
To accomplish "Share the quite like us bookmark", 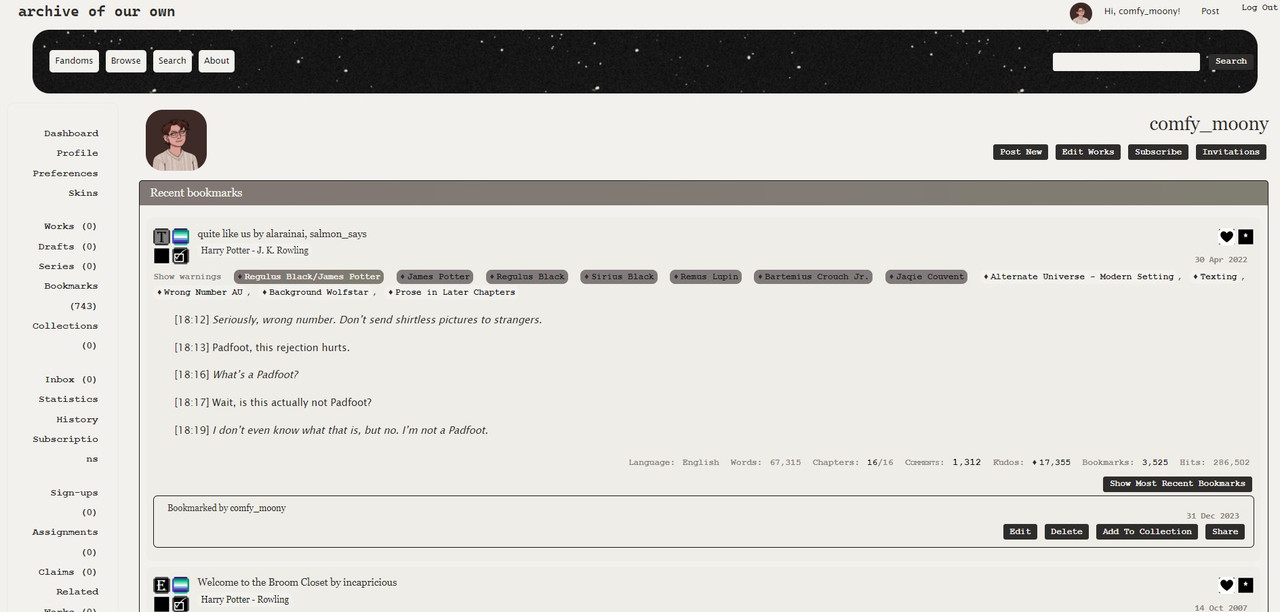I will (x=1225, y=532).
